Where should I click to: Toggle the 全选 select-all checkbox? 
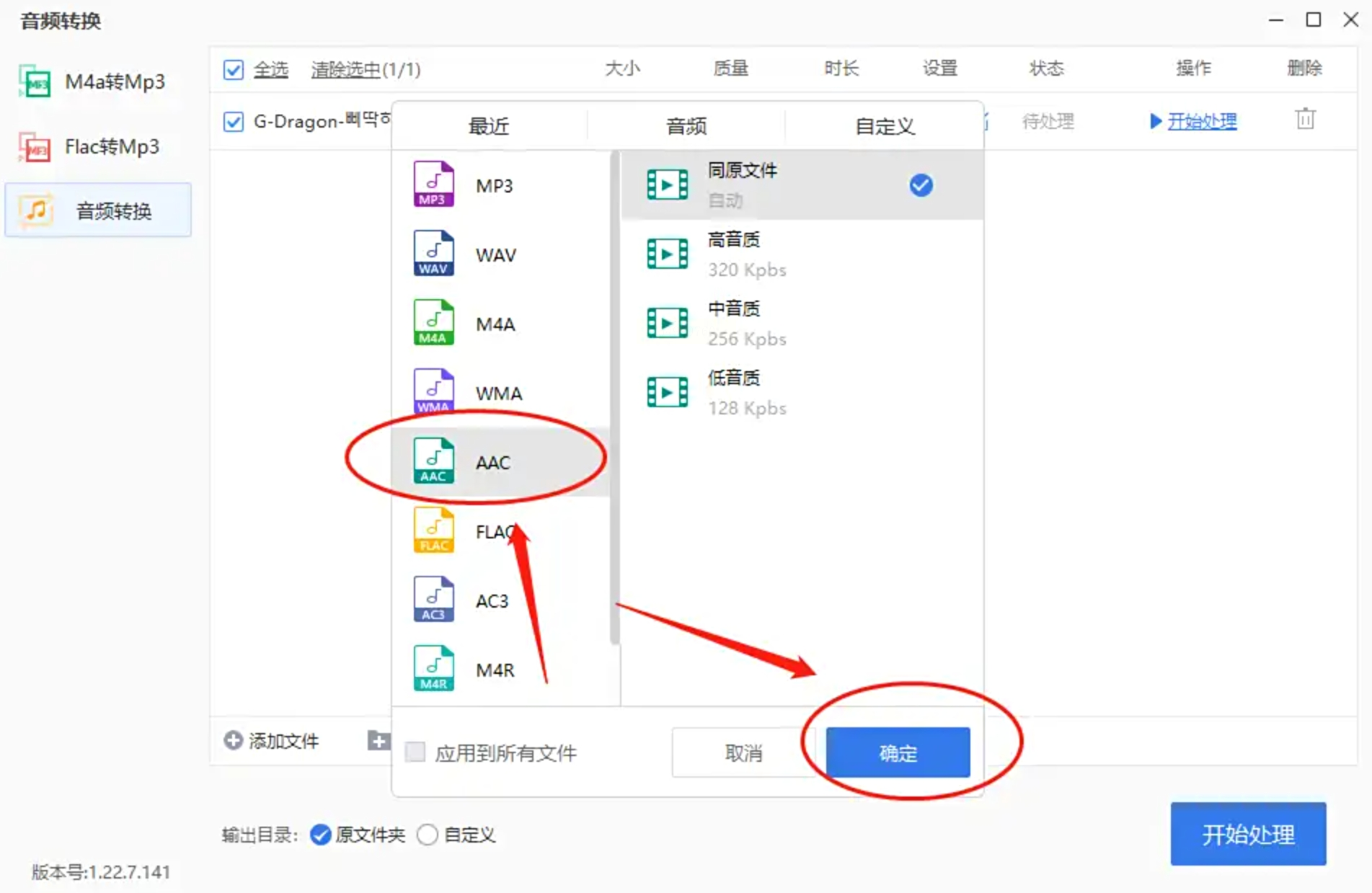coord(233,70)
